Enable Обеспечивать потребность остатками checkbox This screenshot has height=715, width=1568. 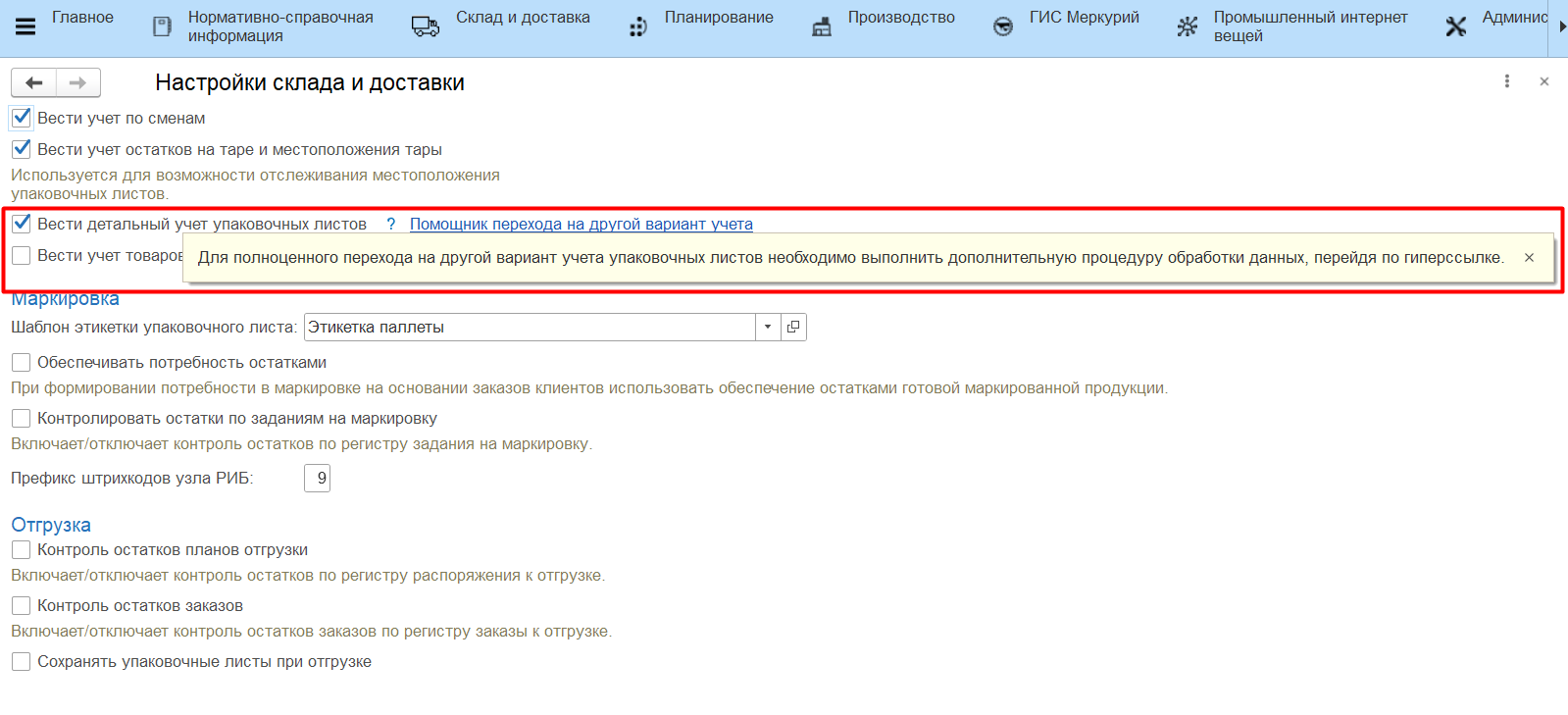click(x=22, y=363)
